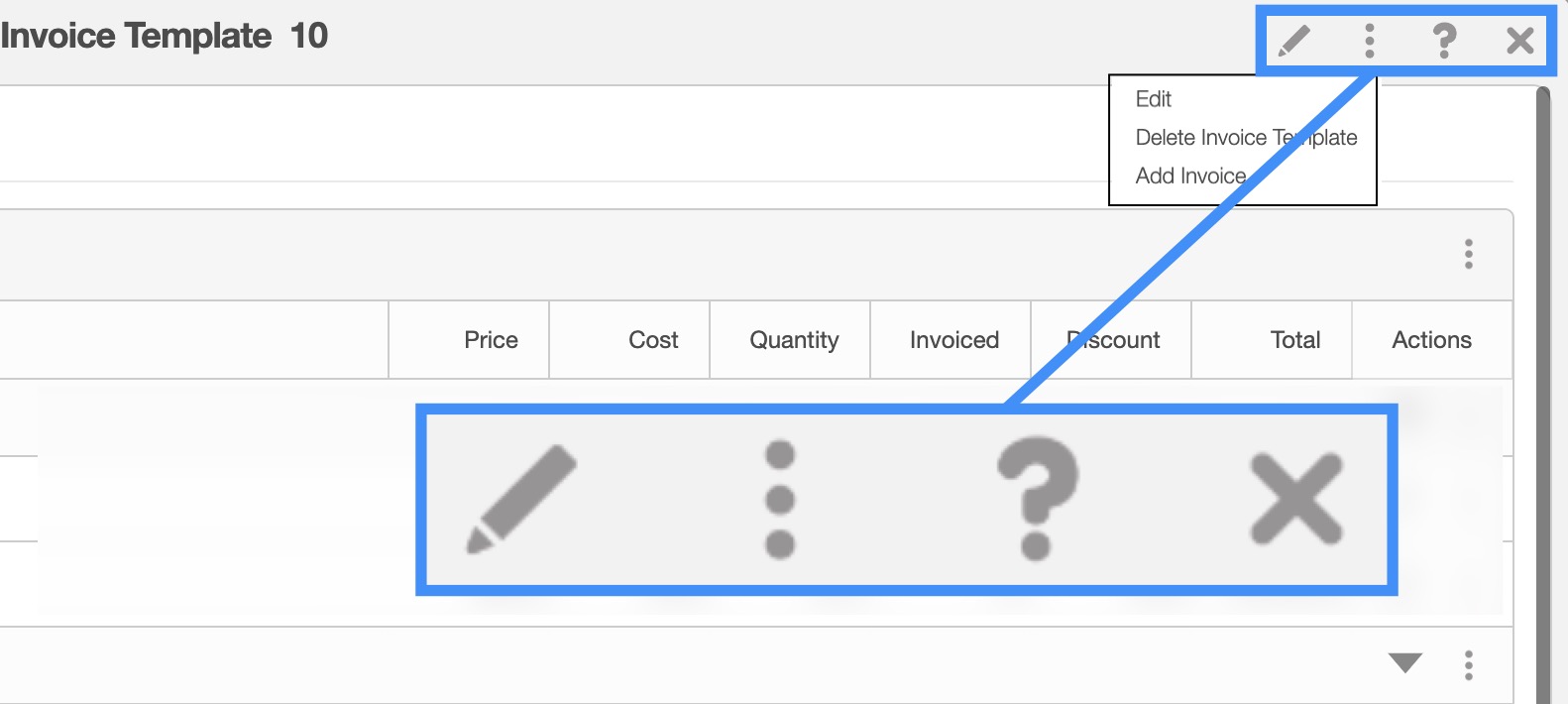Screen dimensions: 1568x704
Task: Click the Invoiced column header
Action: coord(953,340)
